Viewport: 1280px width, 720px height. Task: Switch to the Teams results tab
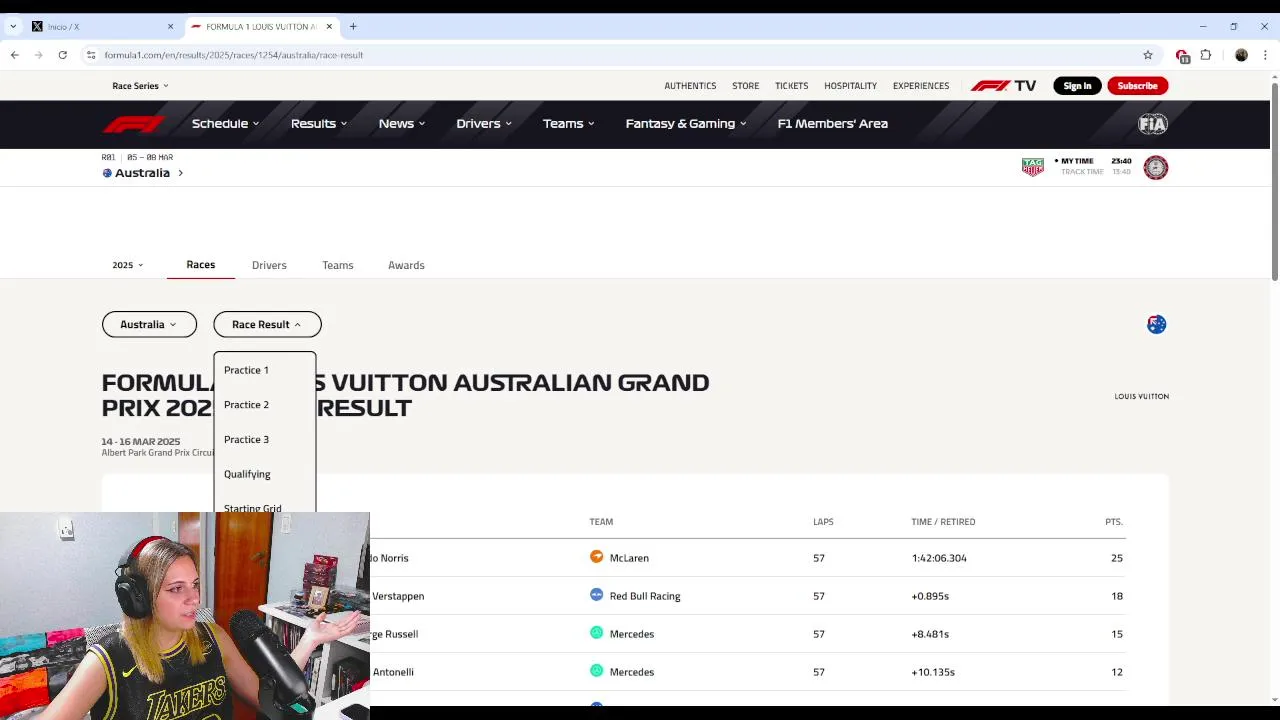point(338,265)
